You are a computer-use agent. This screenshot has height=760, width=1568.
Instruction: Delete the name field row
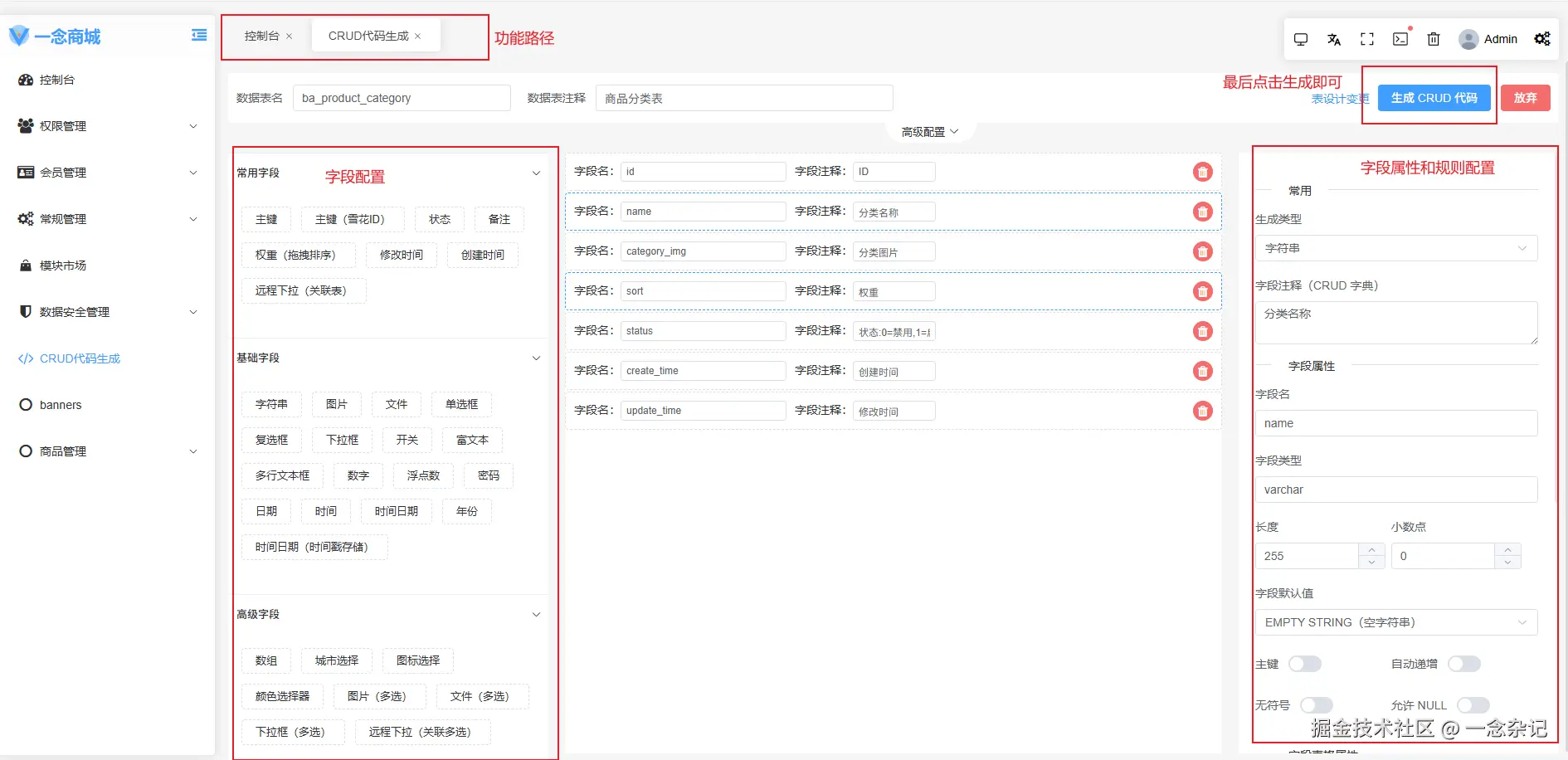(1203, 212)
